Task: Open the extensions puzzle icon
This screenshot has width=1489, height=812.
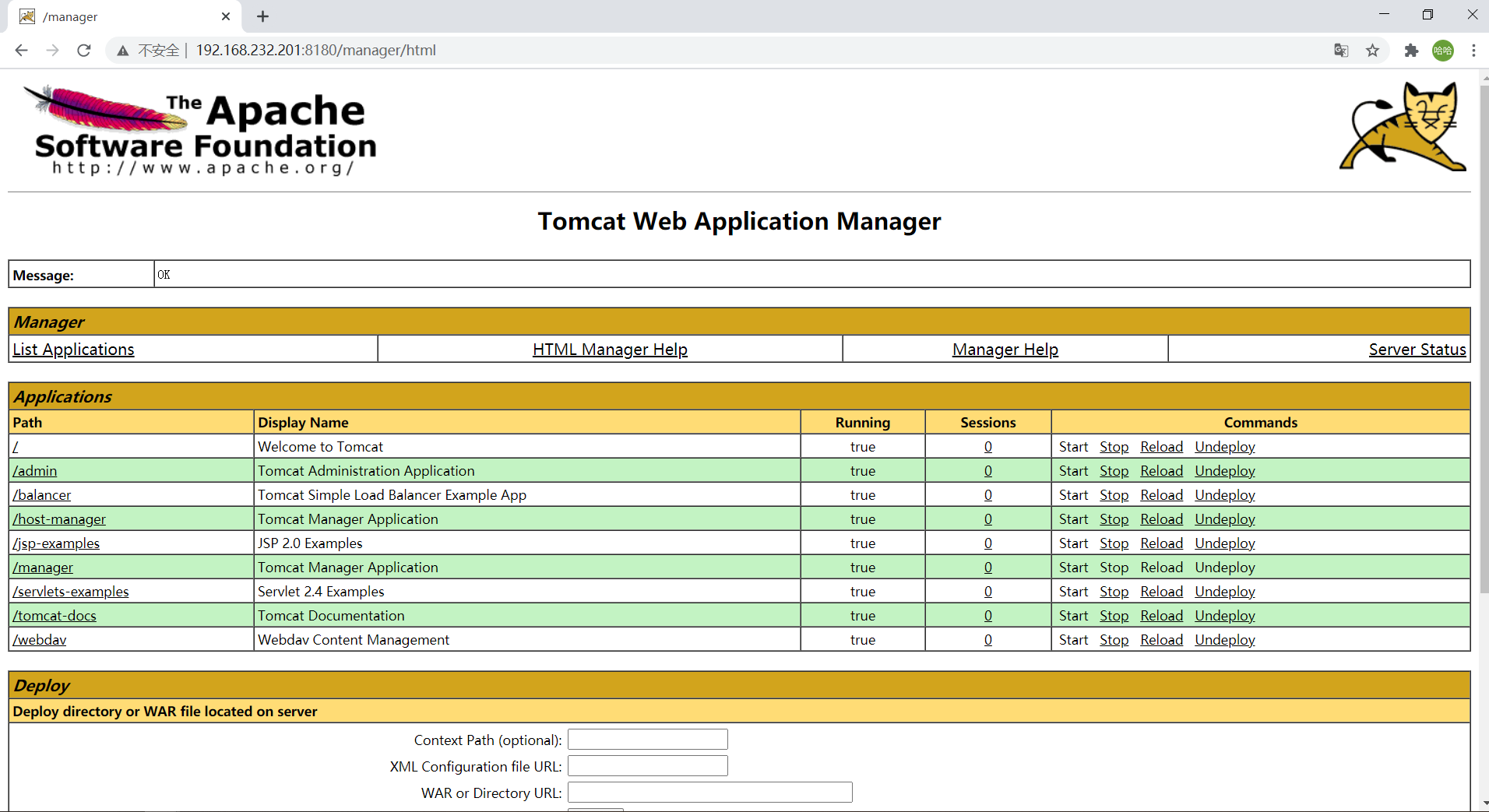Action: tap(1411, 51)
